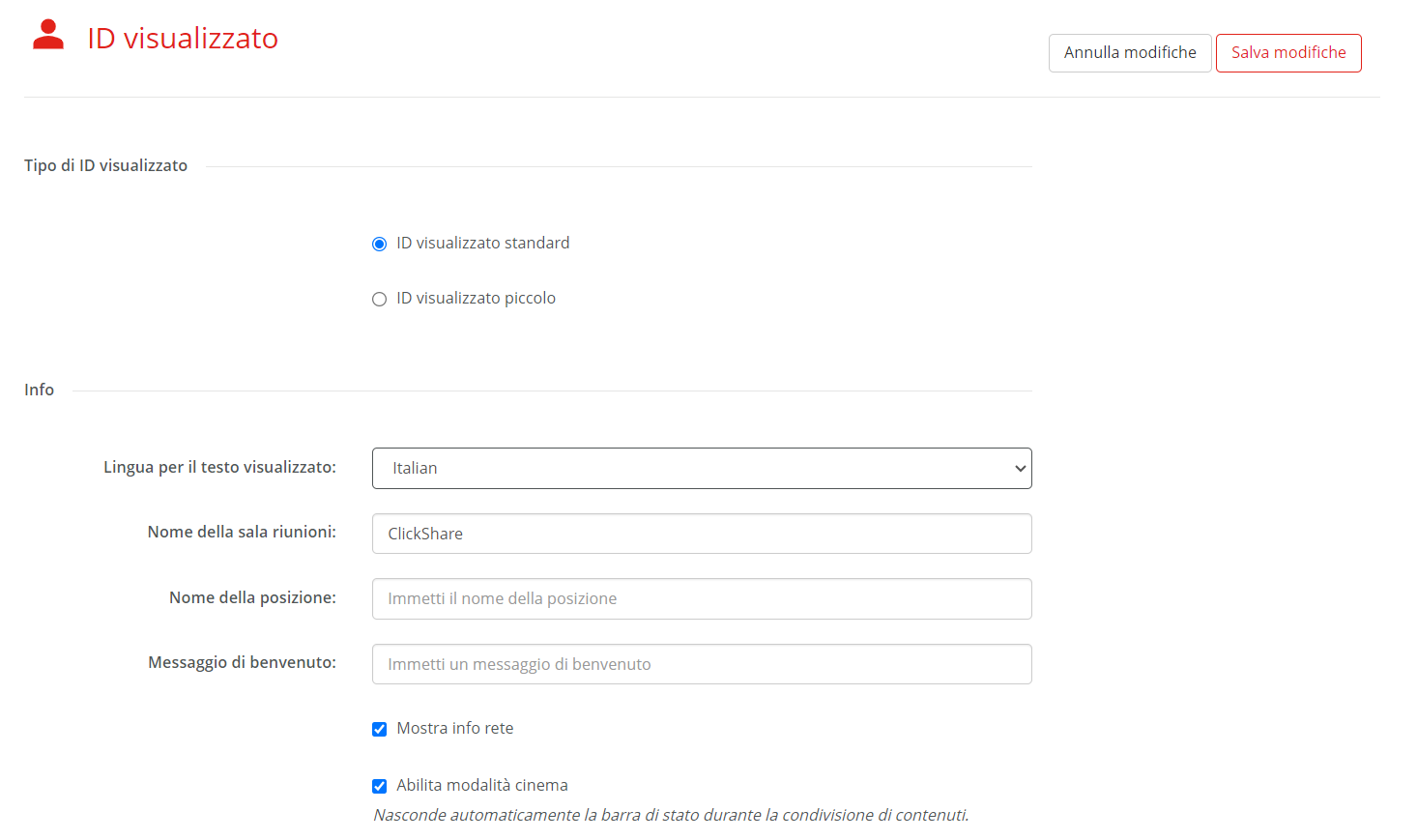The image size is (1417, 840).
Task: Click the Abilita modalità cinema label
Action: 481,785
